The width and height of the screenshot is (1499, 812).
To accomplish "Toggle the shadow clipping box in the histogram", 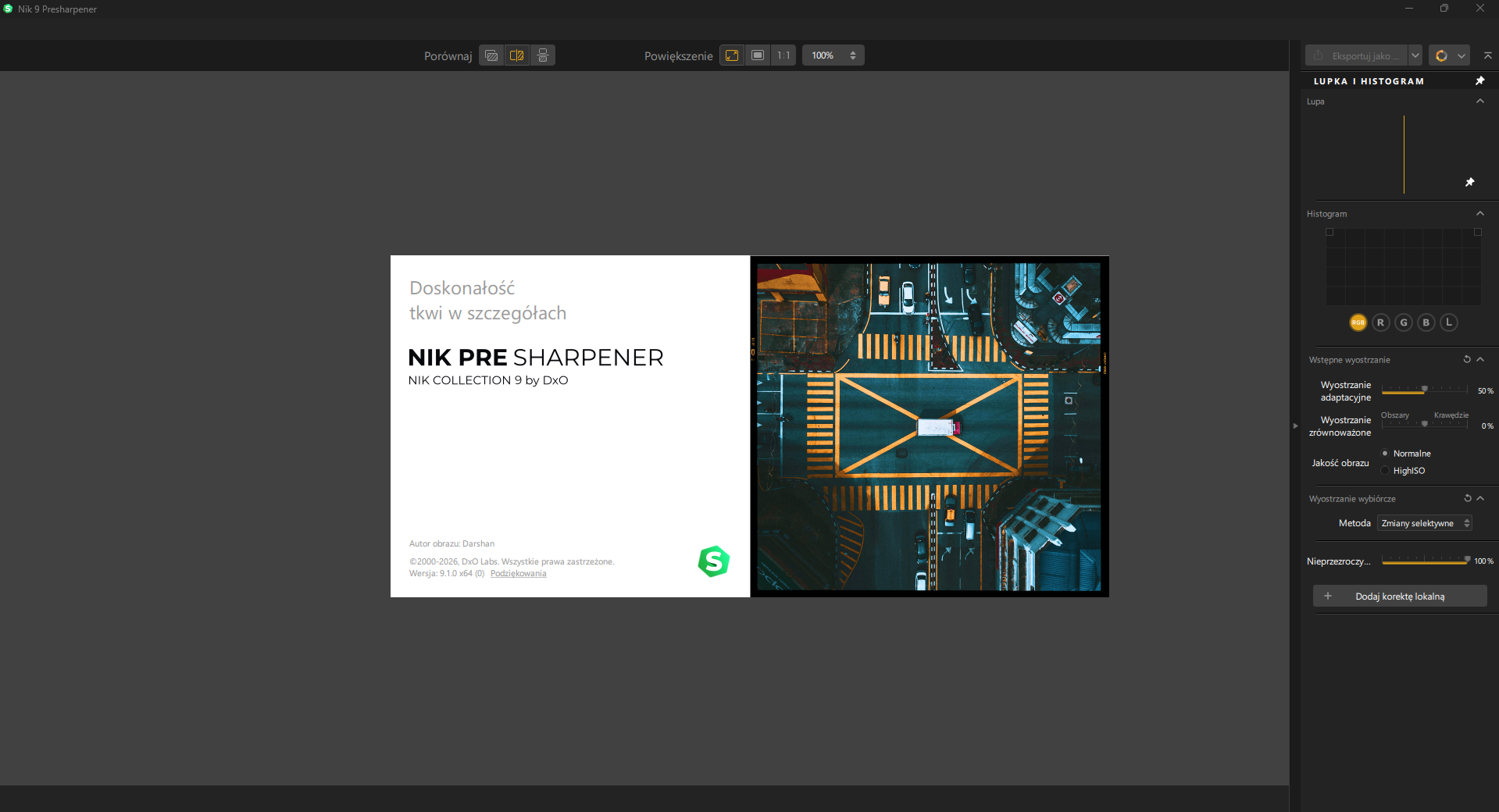I will [1329, 232].
